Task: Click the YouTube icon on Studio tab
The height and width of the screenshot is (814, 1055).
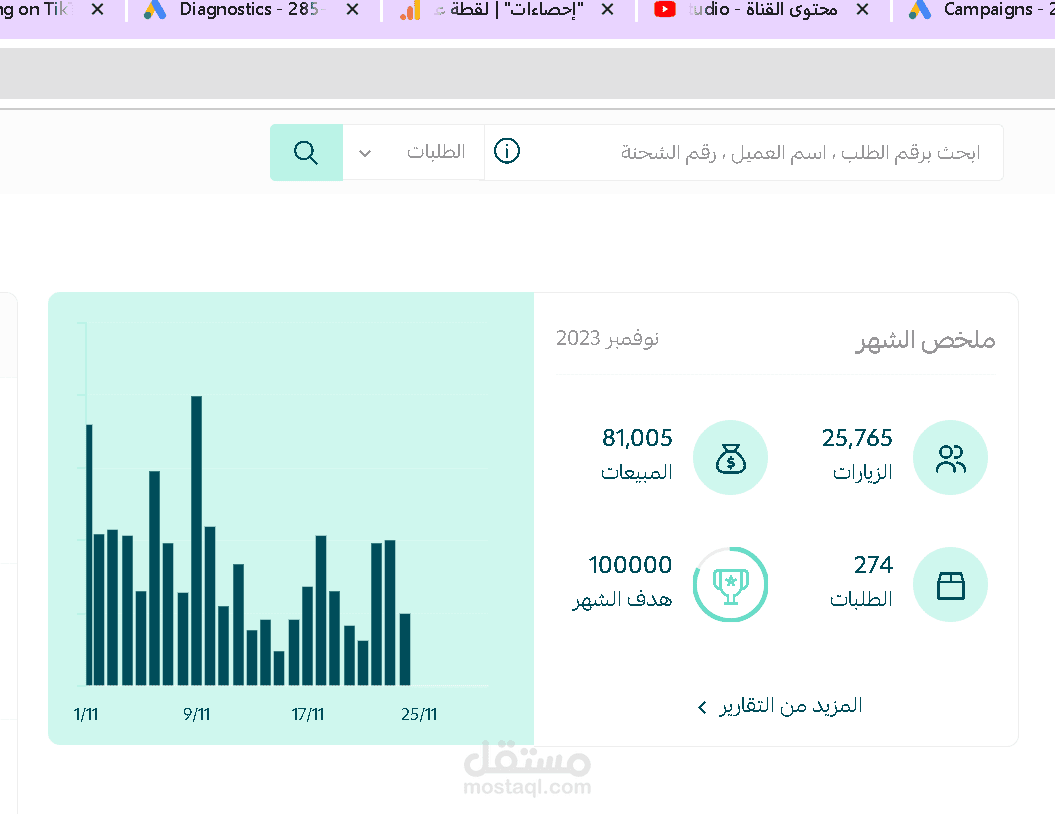Action: pyautogui.click(x=665, y=9)
